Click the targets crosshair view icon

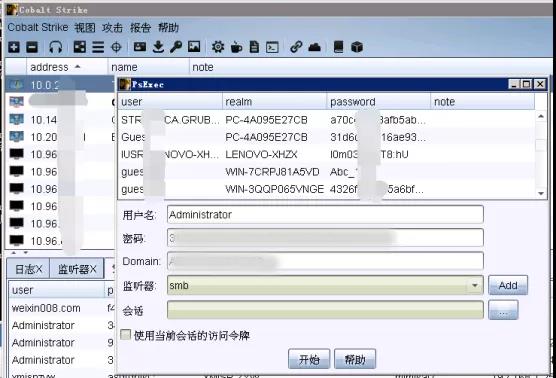116,47
